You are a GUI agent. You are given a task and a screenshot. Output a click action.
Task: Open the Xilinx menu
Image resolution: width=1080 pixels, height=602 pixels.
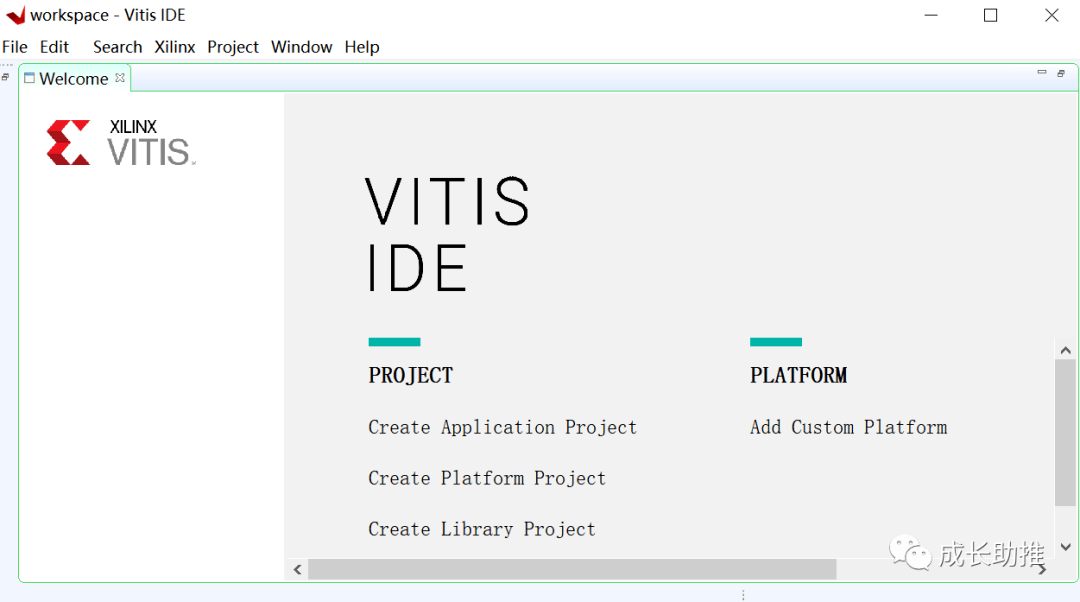pyautogui.click(x=174, y=47)
